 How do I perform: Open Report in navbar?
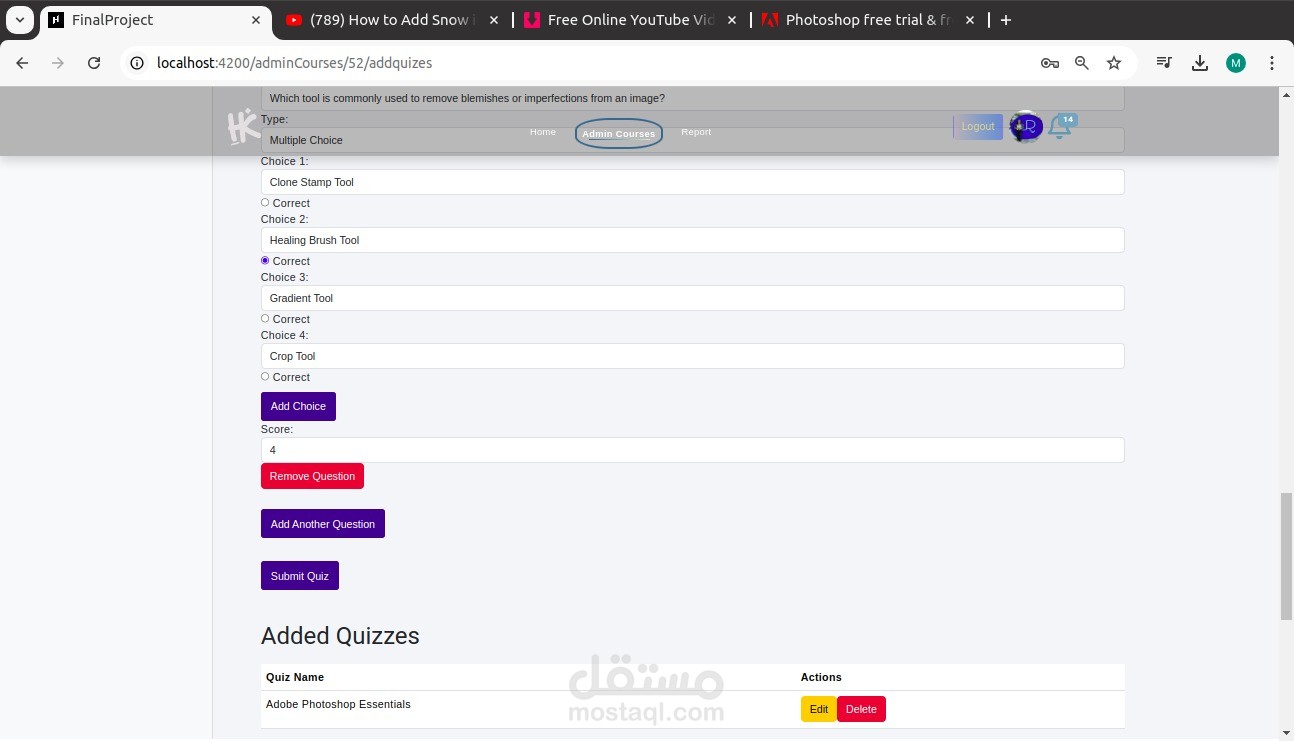pyautogui.click(x=696, y=132)
